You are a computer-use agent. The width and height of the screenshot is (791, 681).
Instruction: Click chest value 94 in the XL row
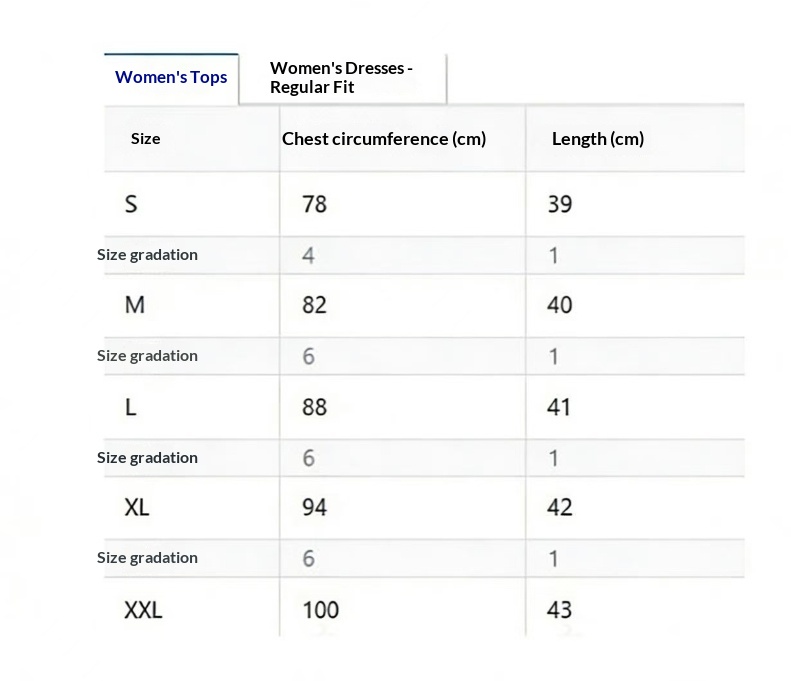314,508
